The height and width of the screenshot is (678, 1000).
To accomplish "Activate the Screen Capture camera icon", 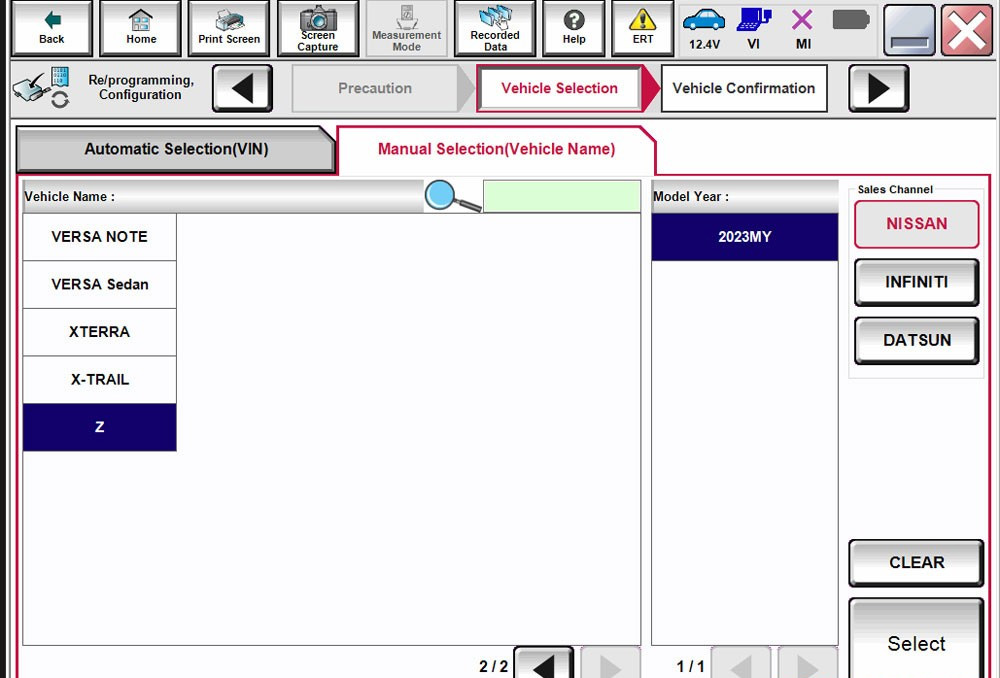I will click(318, 28).
